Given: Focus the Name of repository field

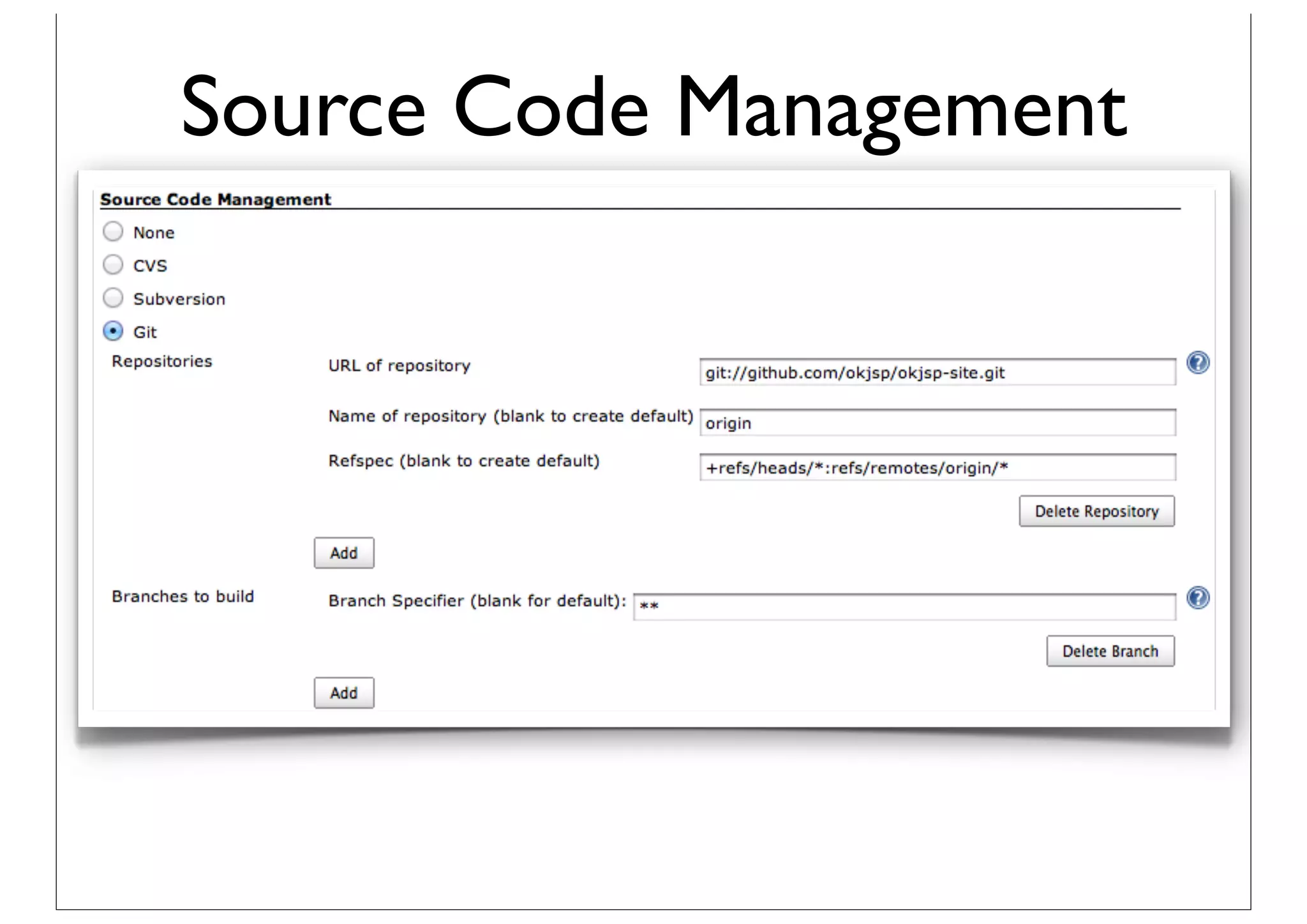Looking at the screenshot, I should pos(937,423).
